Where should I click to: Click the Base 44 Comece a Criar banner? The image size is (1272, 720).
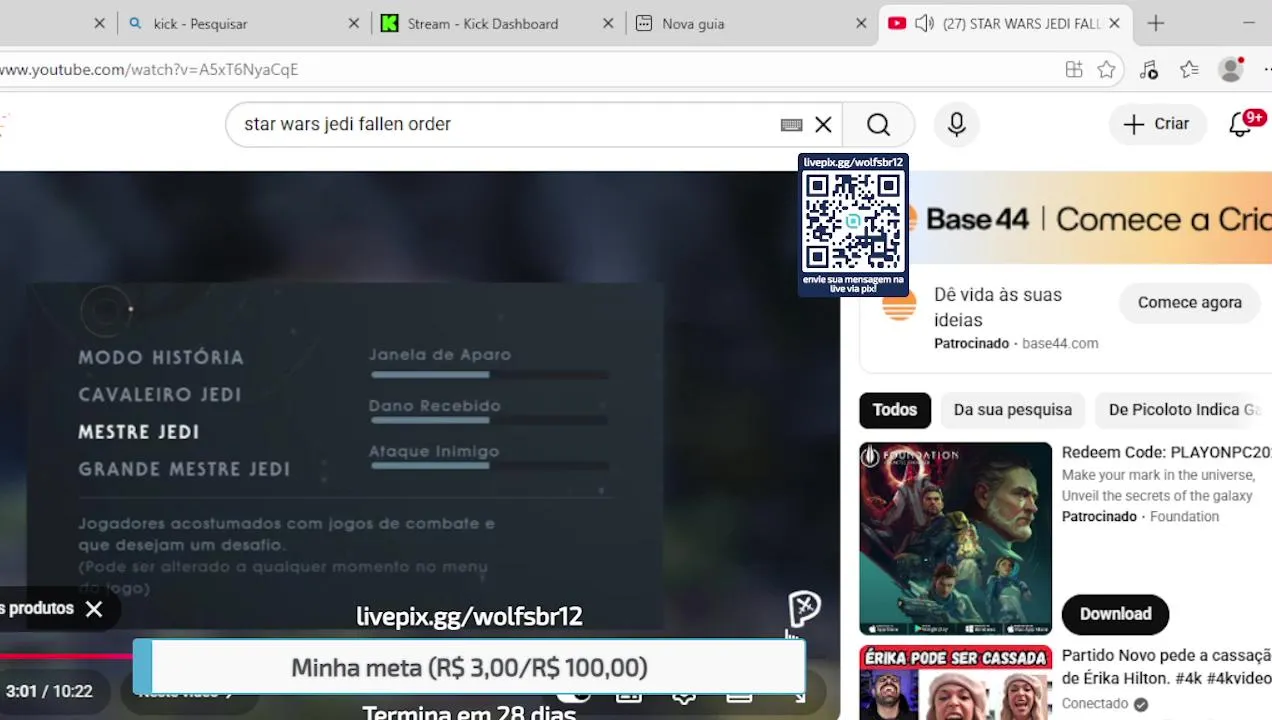[1090, 218]
